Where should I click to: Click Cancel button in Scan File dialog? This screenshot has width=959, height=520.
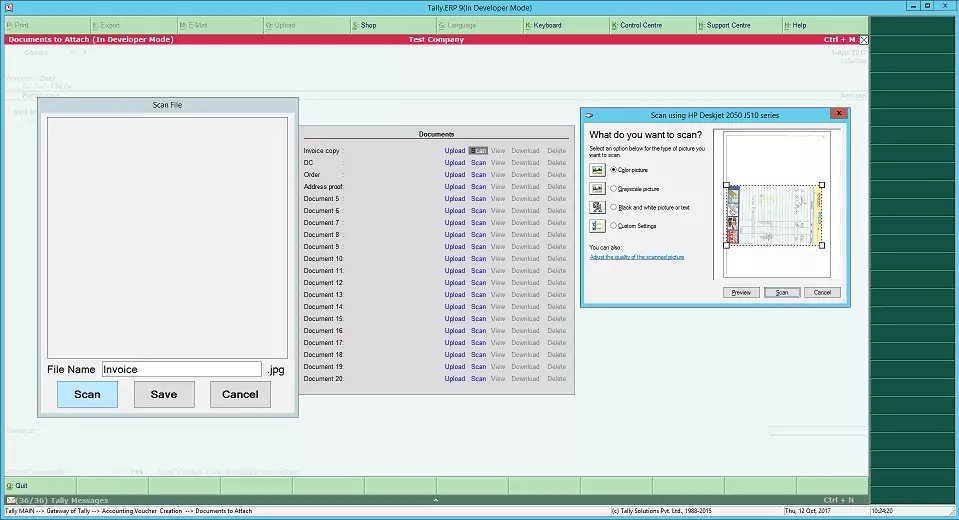[x=240, y=395]
